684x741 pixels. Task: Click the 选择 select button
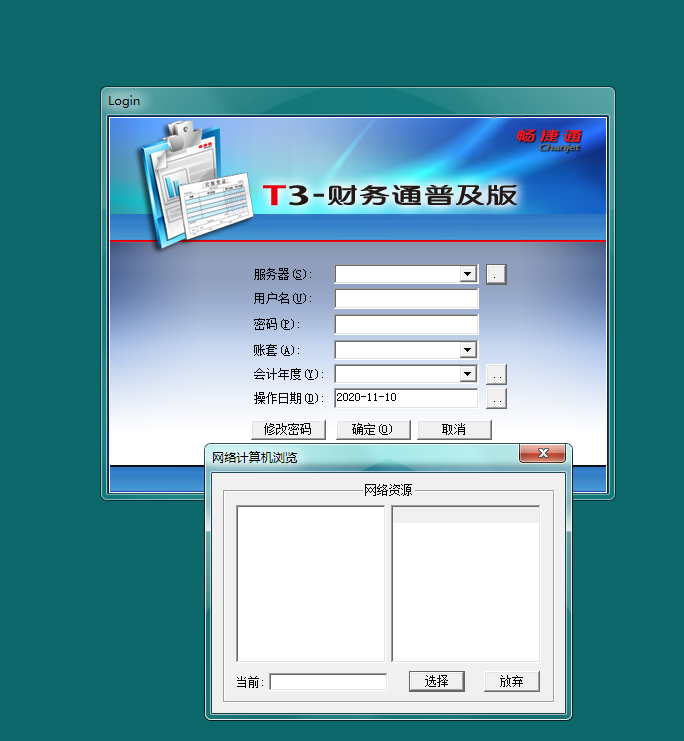pos(436,681)
